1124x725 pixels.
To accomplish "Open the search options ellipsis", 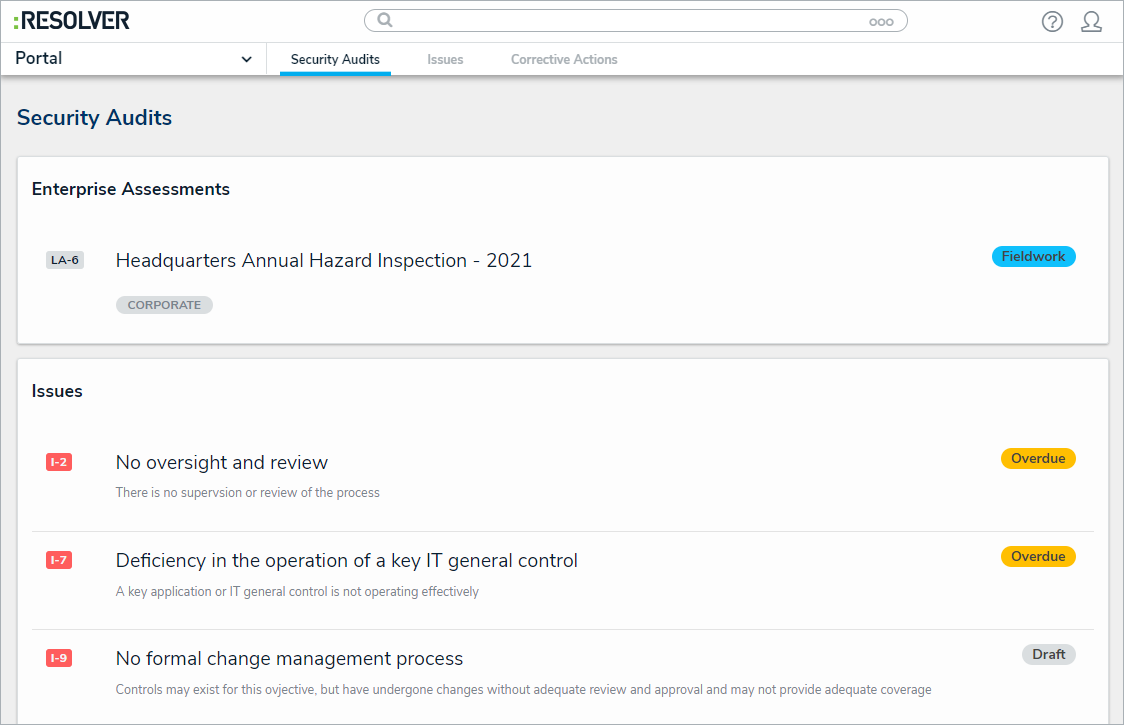I will pyautogui.click(x=881, y=21).
